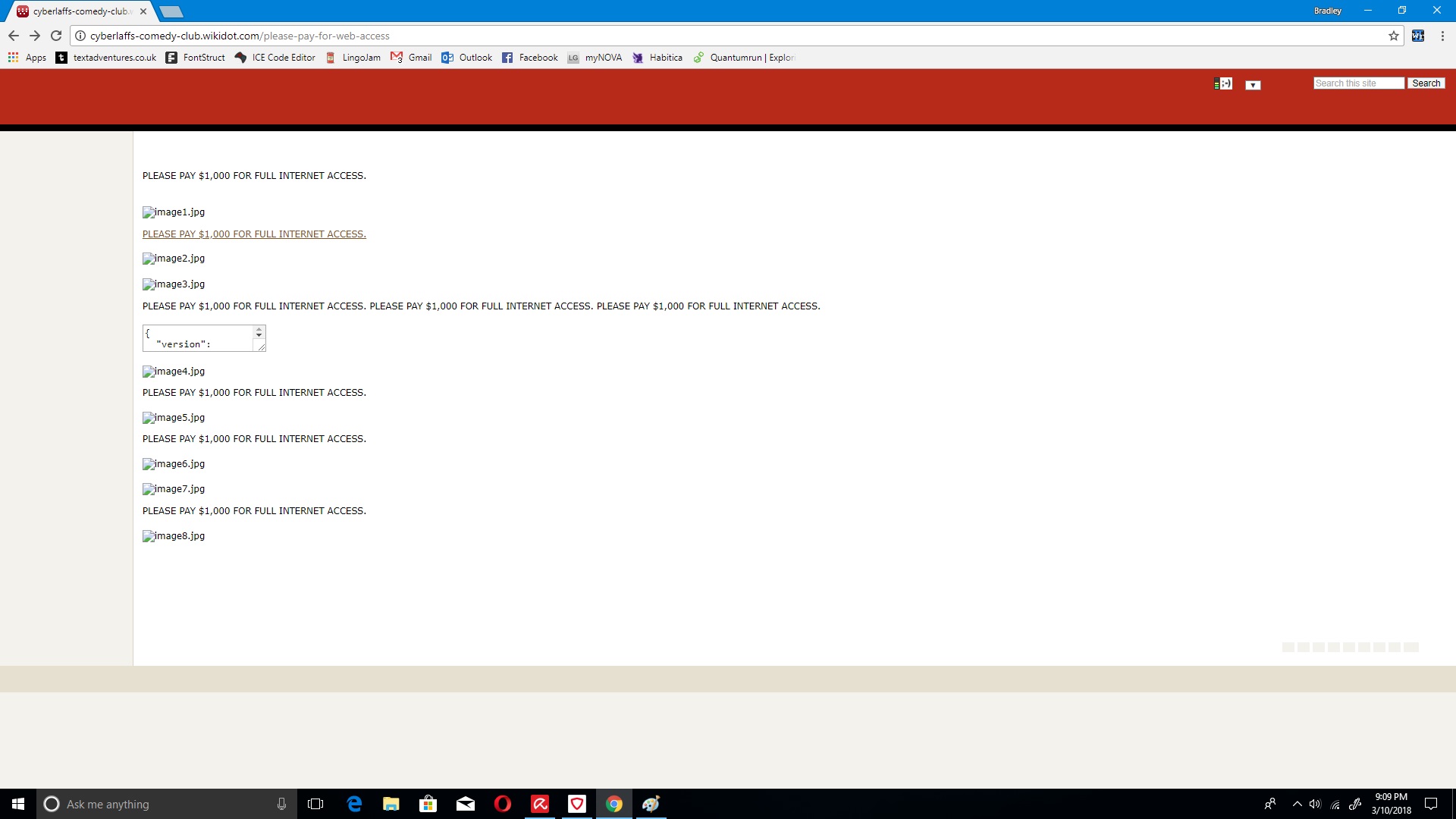Image resolution: width=1456 pixels, height=819 pixels.
Task: Open the FontStruct bookmark
Action: (x=196, y=58)
